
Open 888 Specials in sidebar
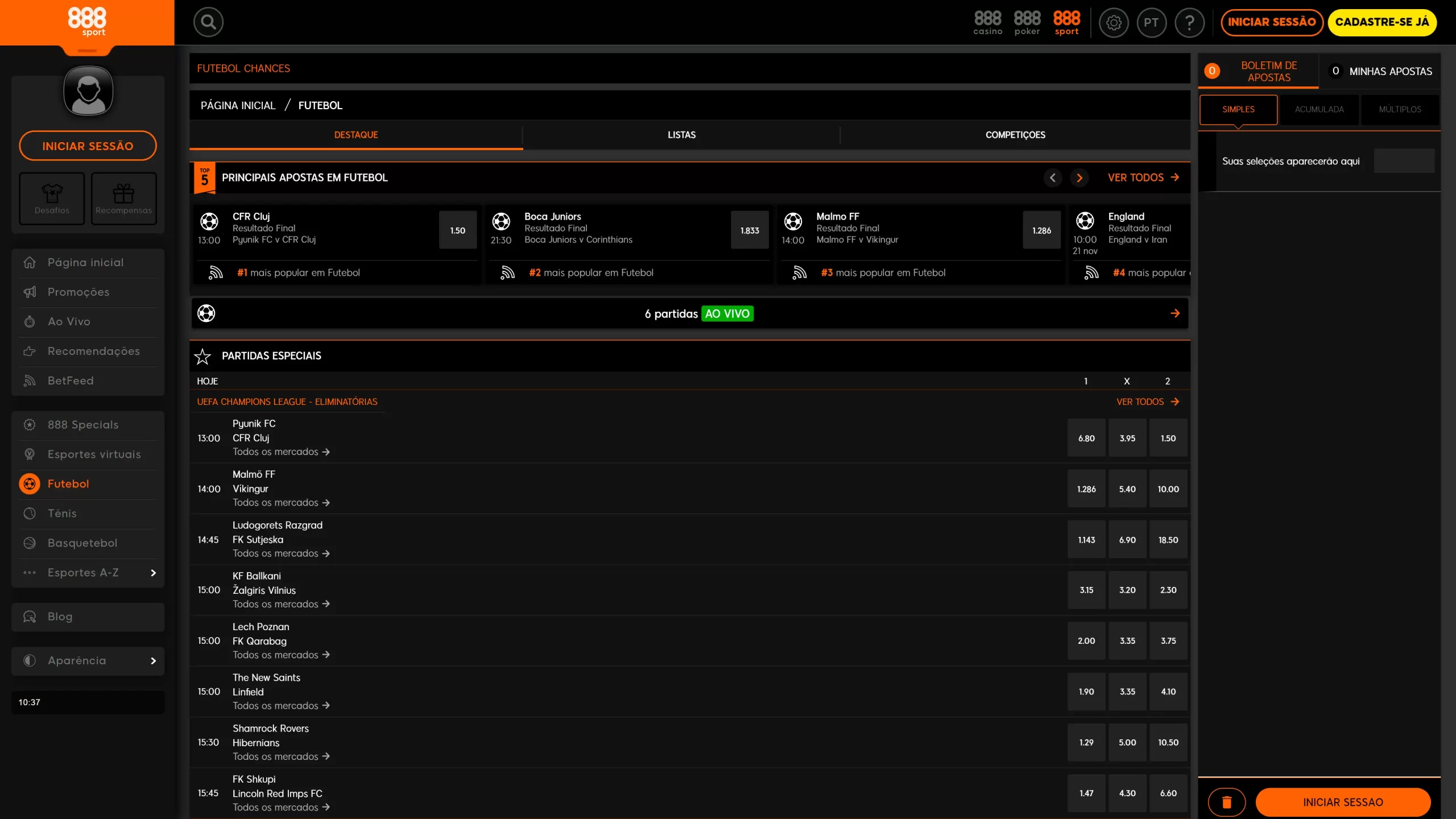coord(88,425)
